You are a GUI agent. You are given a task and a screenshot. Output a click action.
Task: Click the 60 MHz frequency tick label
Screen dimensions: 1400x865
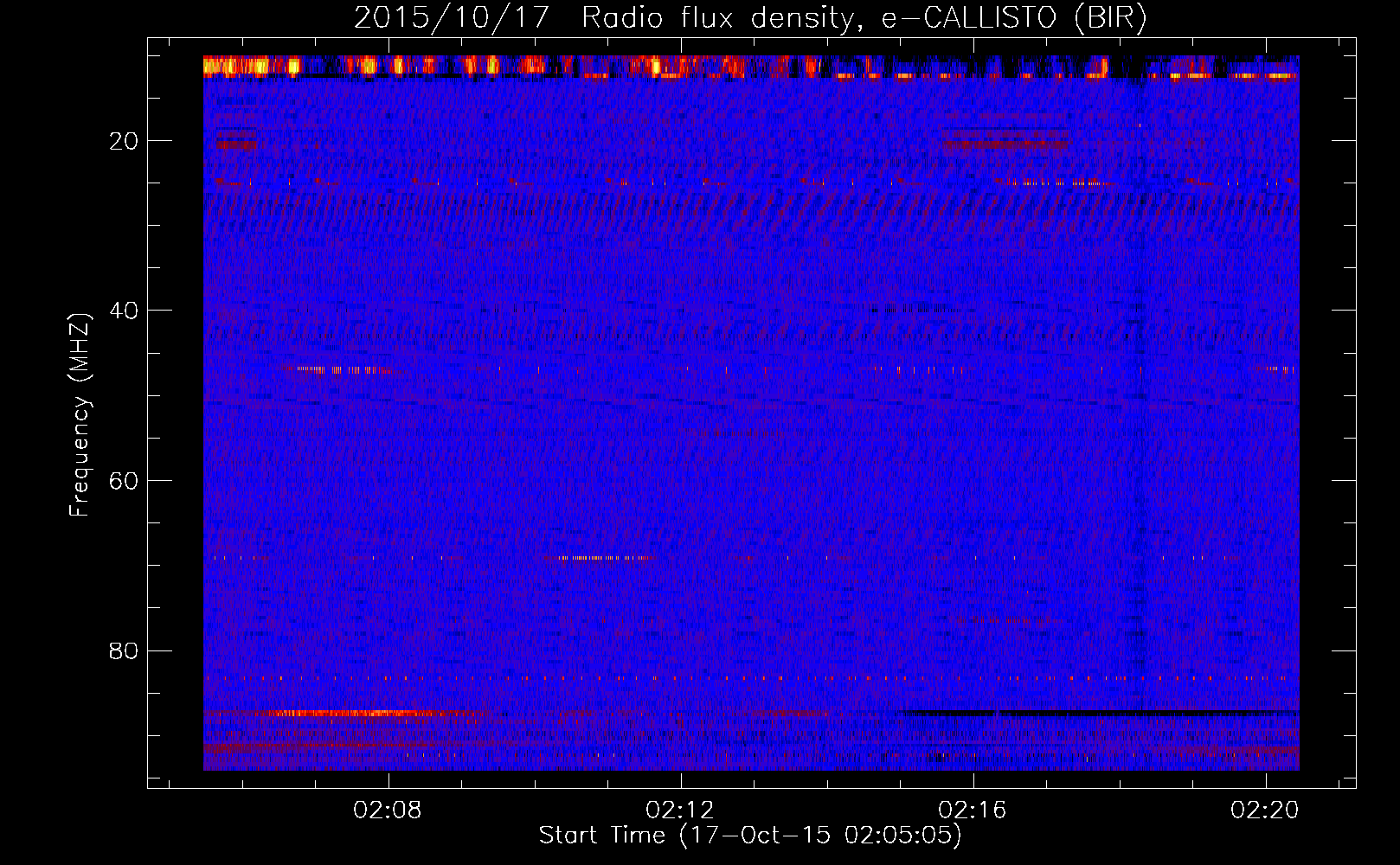(x=125, y=481)
